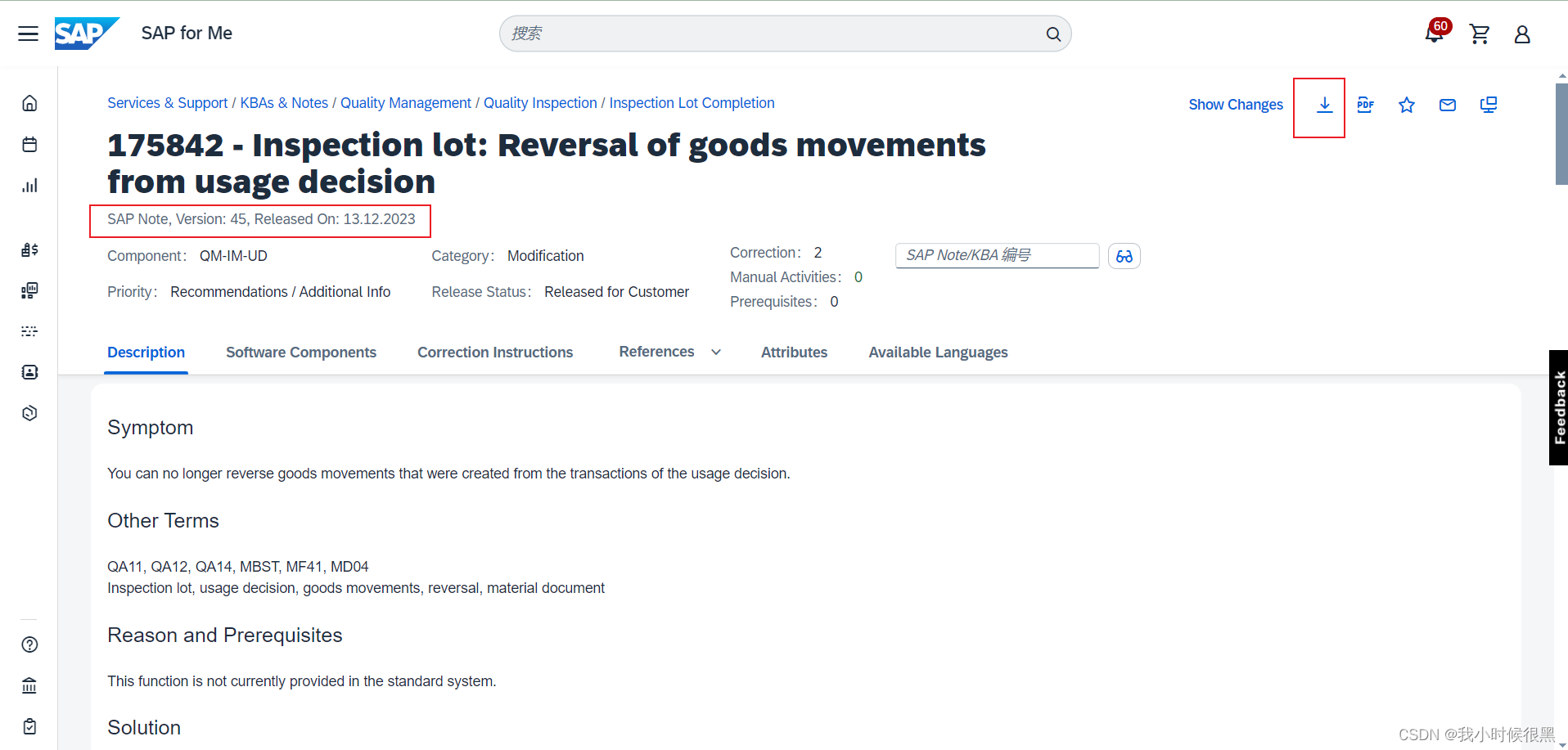Open the References tab
This screenshot has width=1568, height=750.
click(656, 352)
